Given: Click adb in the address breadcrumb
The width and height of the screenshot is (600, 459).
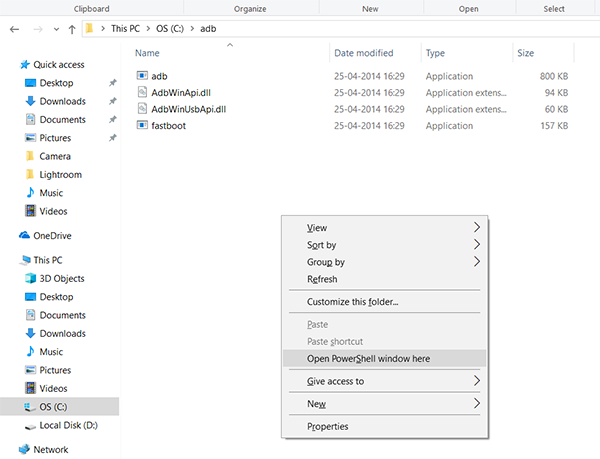Looking at the screenshot, I should [208, 29].
